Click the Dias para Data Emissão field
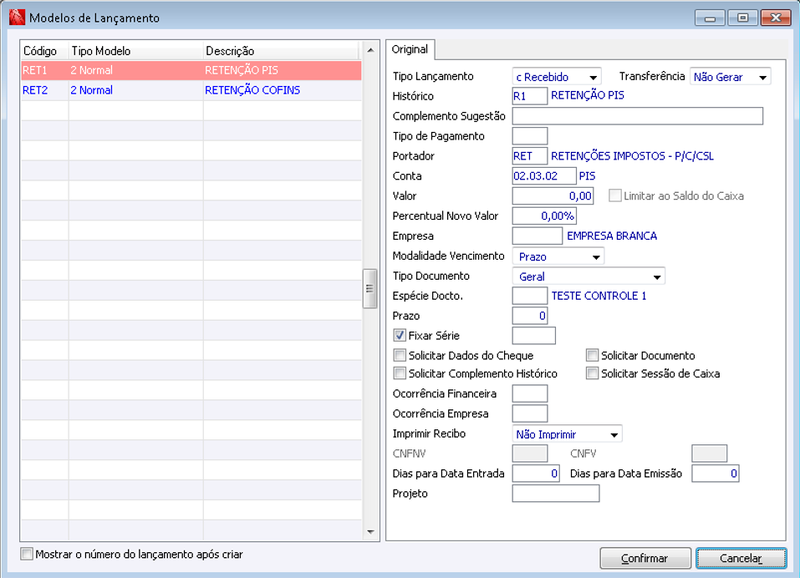Screen dimensions: 800x578 [x=715, y=473]
